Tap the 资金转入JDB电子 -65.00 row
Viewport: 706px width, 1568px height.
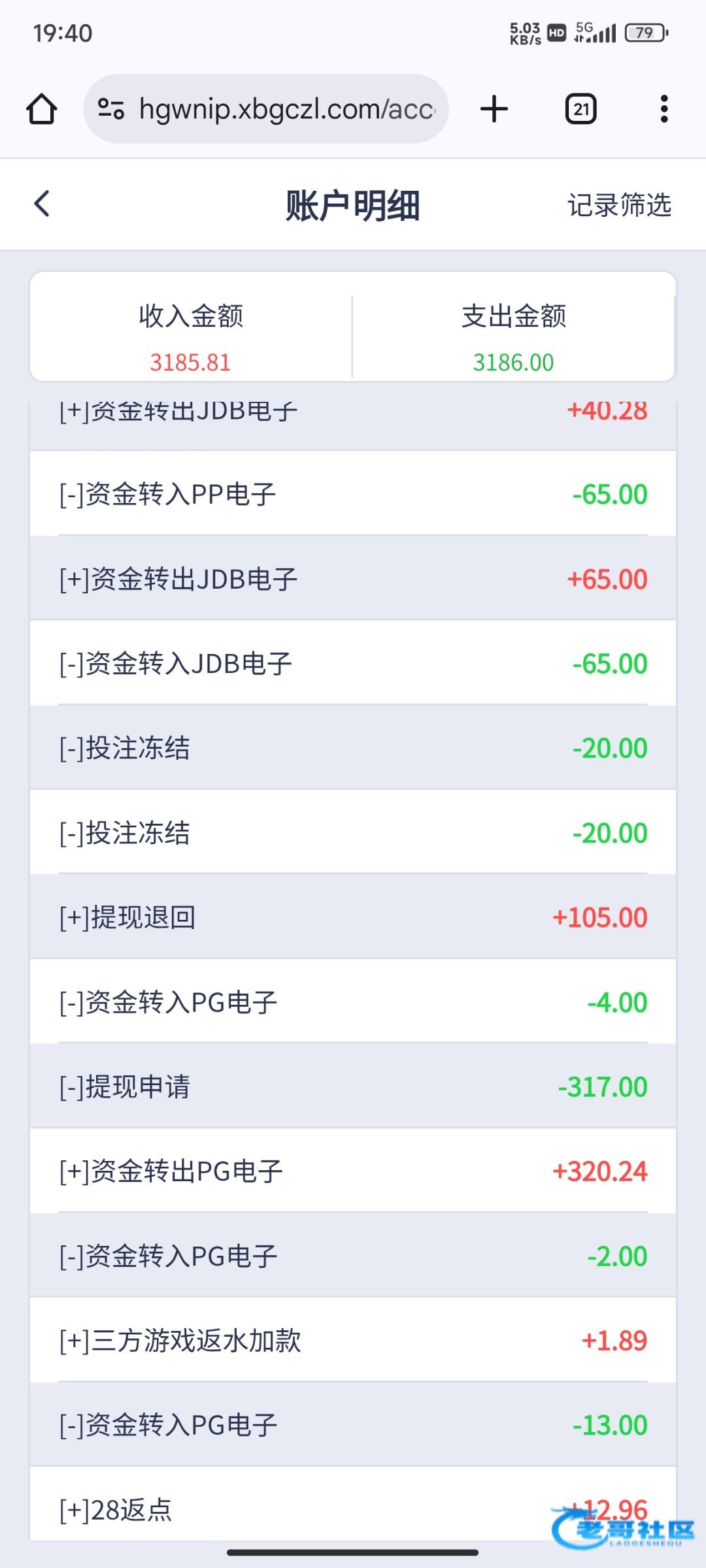(353, 663)
